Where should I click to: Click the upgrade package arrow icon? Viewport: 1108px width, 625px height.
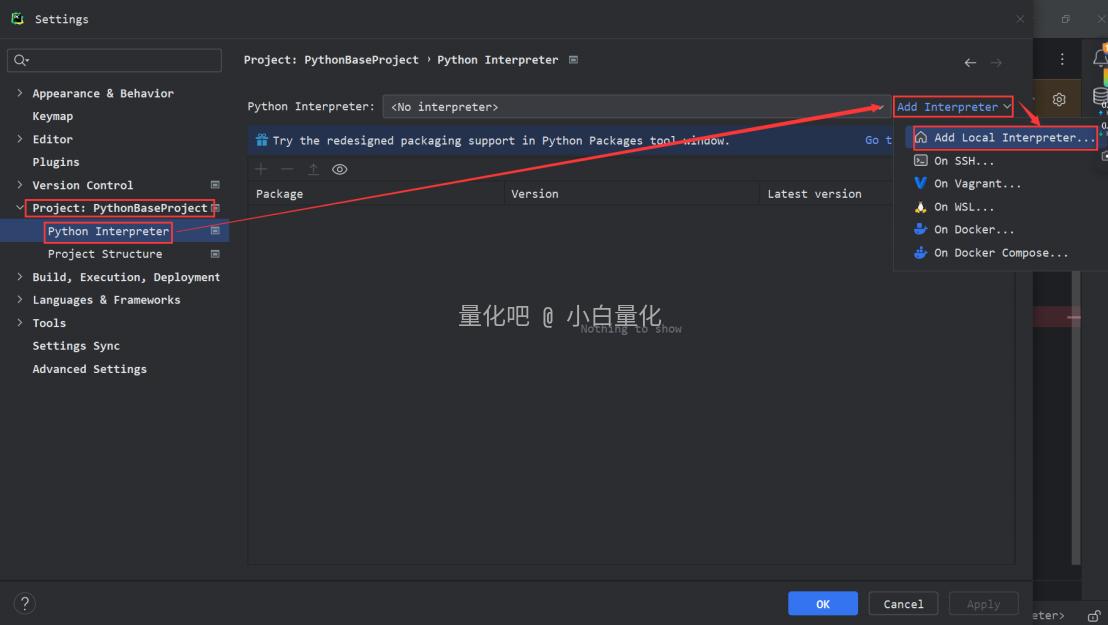pos(313,170)
